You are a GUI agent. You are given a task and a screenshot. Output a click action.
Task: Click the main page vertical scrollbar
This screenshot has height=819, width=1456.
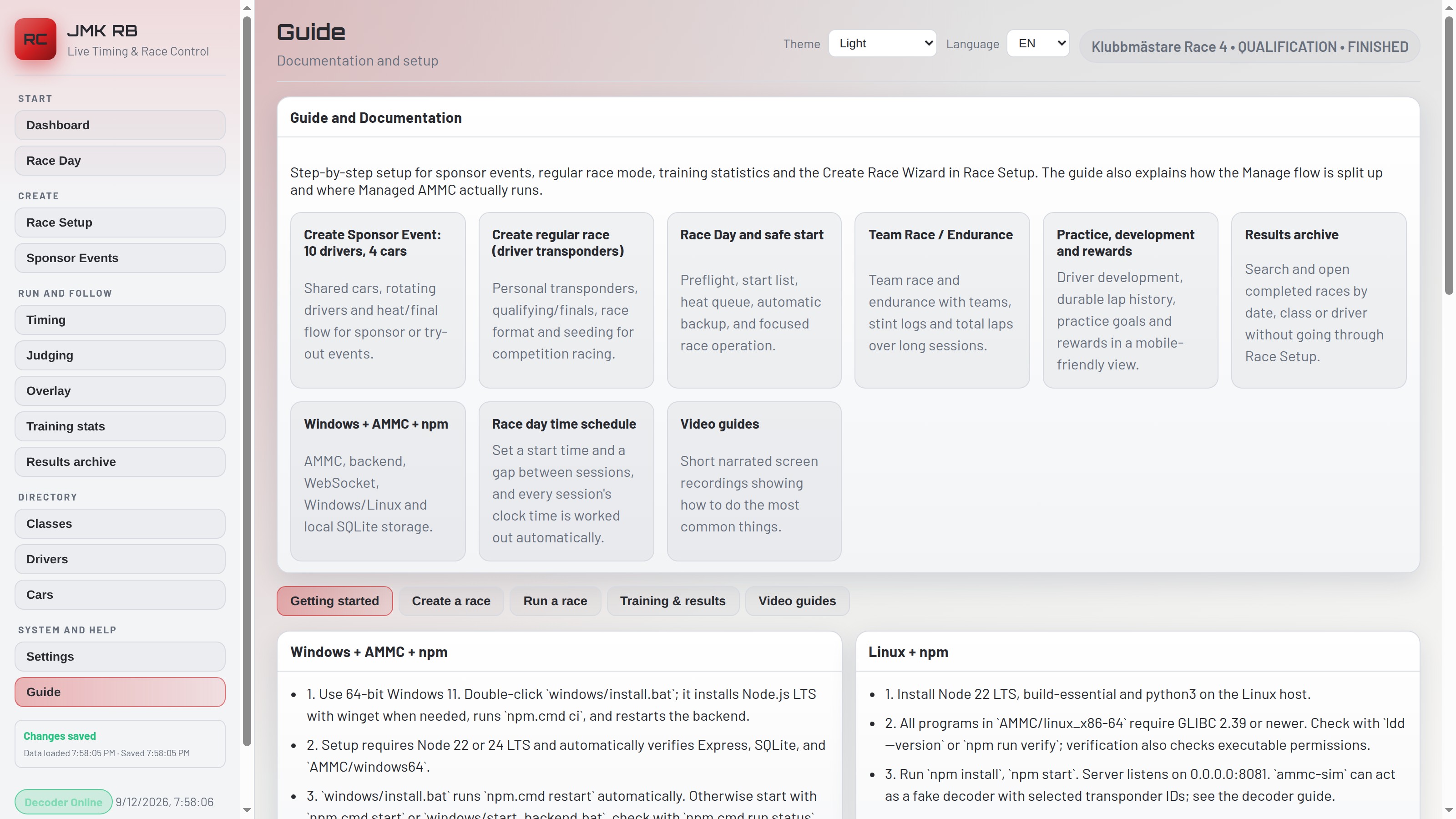coord(1449,156)
